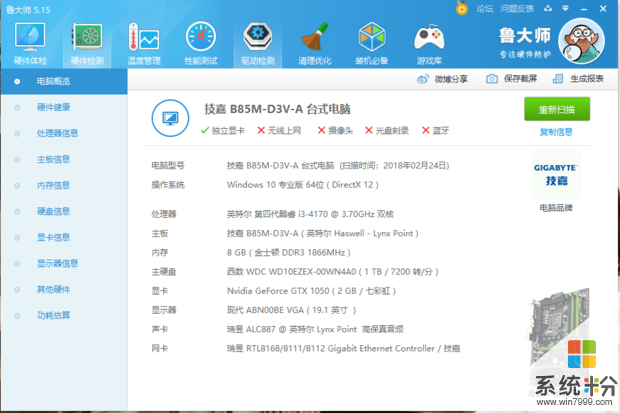Click the 光盘刻录 disc burning status

pos(387,131)
